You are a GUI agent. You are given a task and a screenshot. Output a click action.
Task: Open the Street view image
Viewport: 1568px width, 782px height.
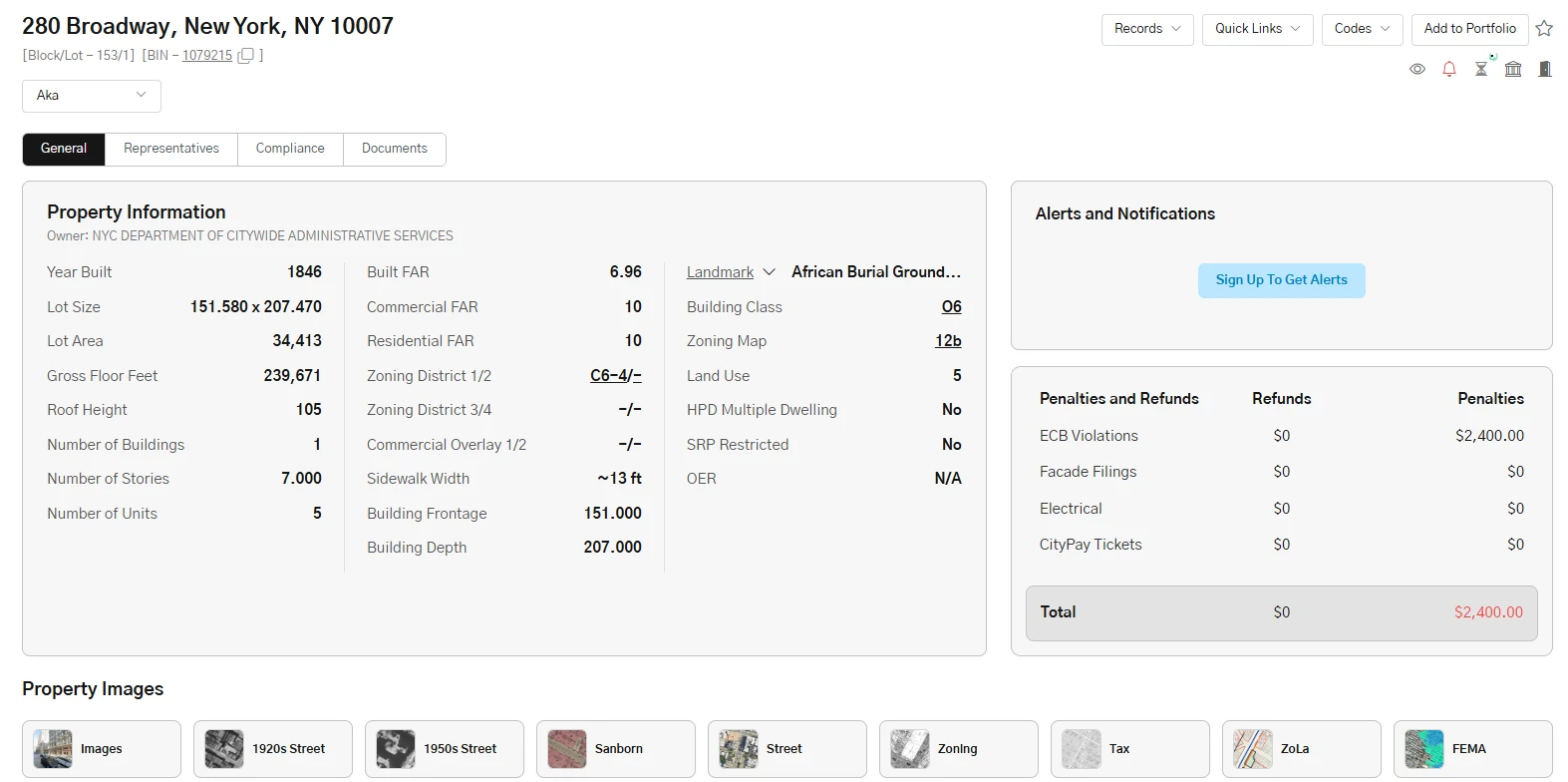coord(787,749)
